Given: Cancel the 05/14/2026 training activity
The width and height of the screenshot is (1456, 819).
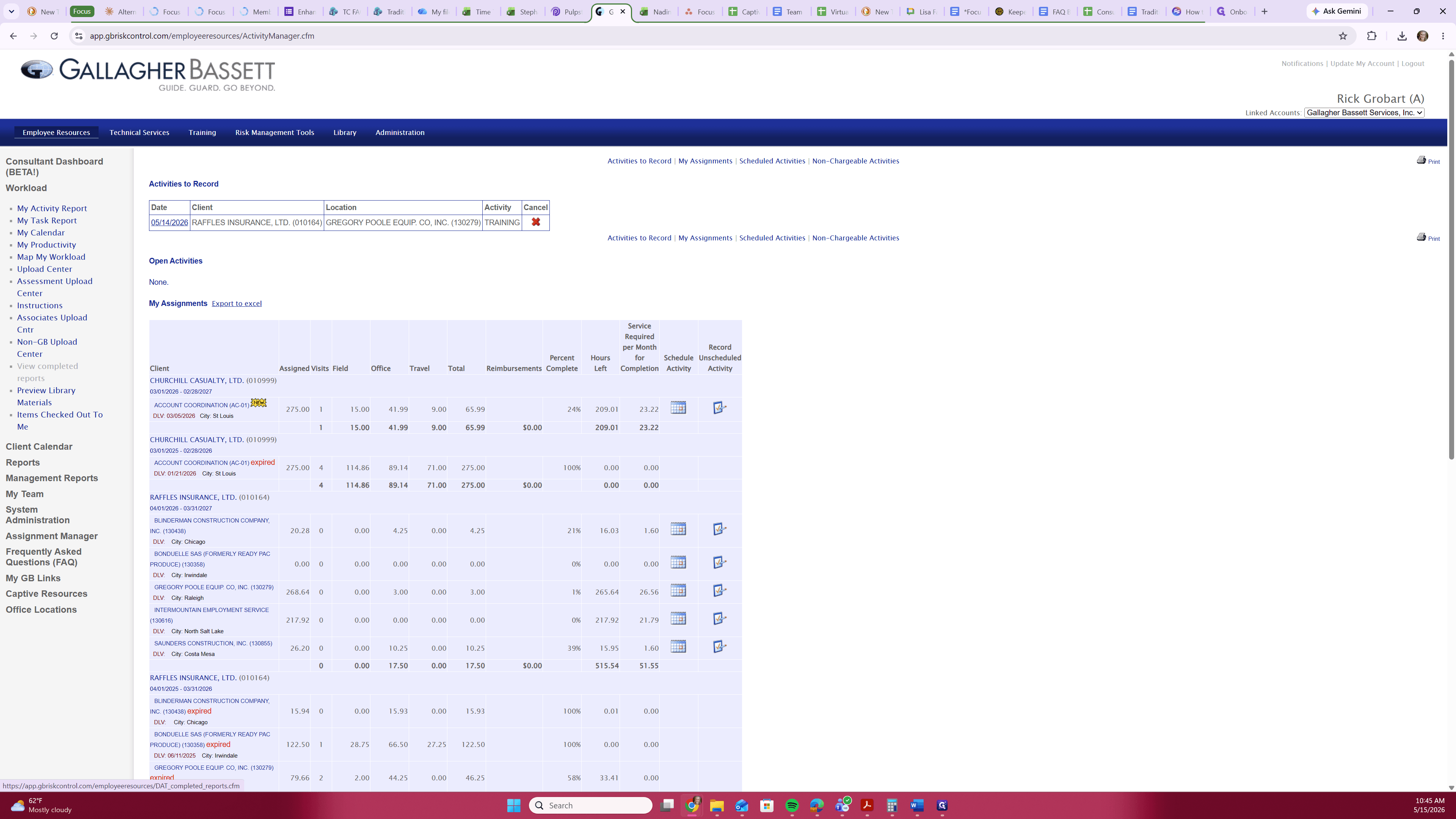Looking at the screenshot, I should coord(535,222).
